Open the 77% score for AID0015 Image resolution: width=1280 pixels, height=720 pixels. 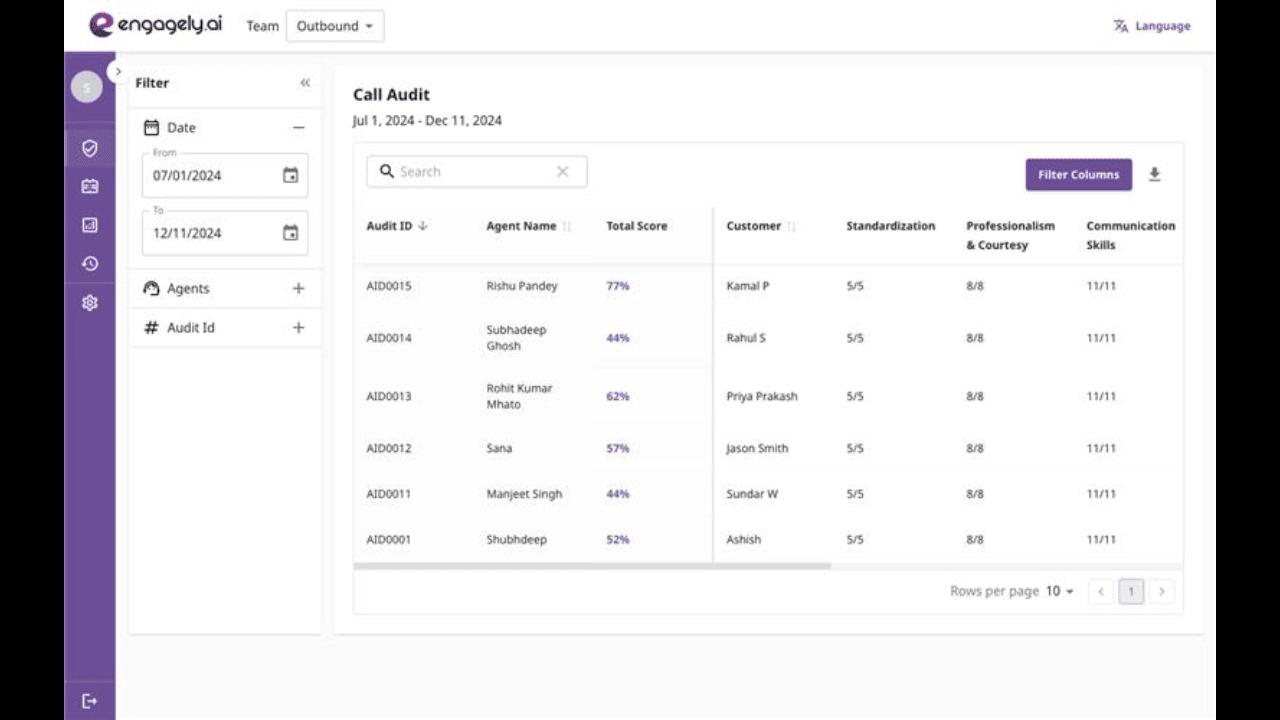(x=618, y=286)
